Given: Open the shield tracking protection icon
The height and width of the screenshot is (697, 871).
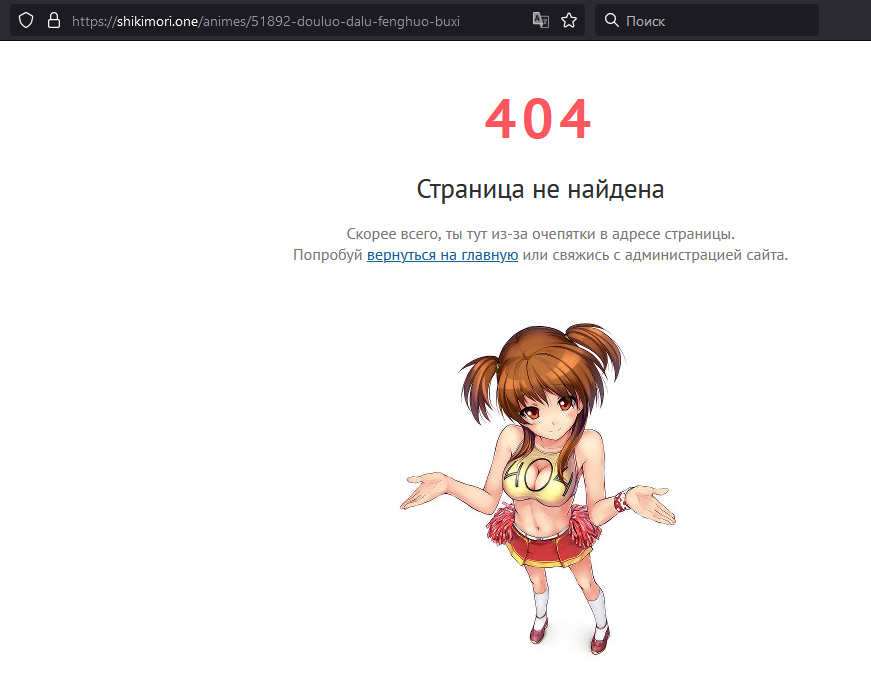Looking at the screenshot, I should (26, 21).
